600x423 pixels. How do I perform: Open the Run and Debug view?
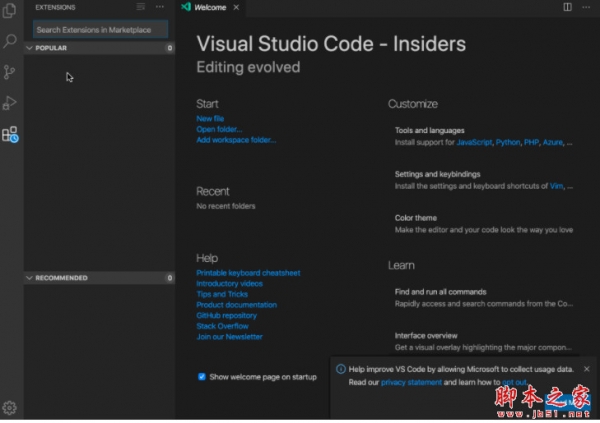coord(10,103)
